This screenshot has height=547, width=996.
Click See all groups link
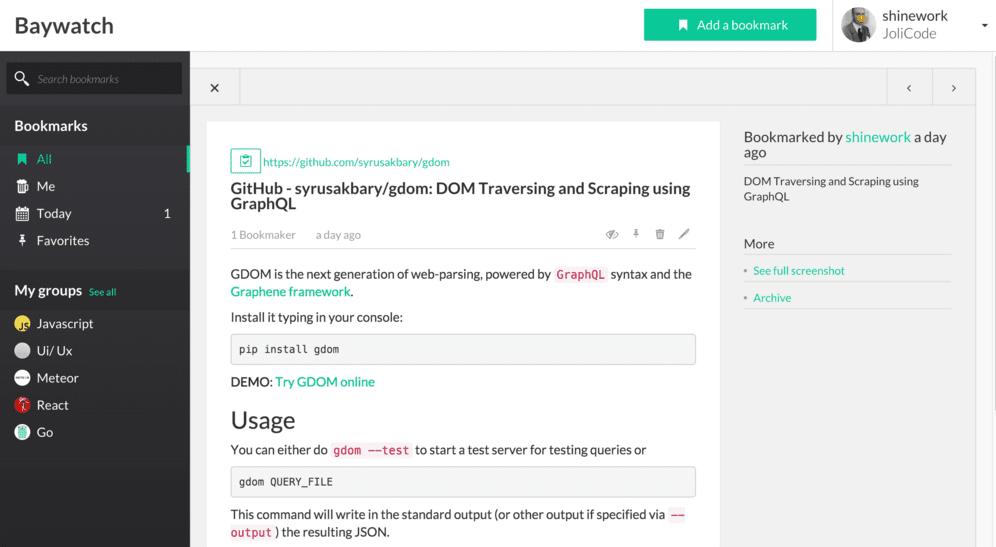pyautogui.click(x=102, y=292)
